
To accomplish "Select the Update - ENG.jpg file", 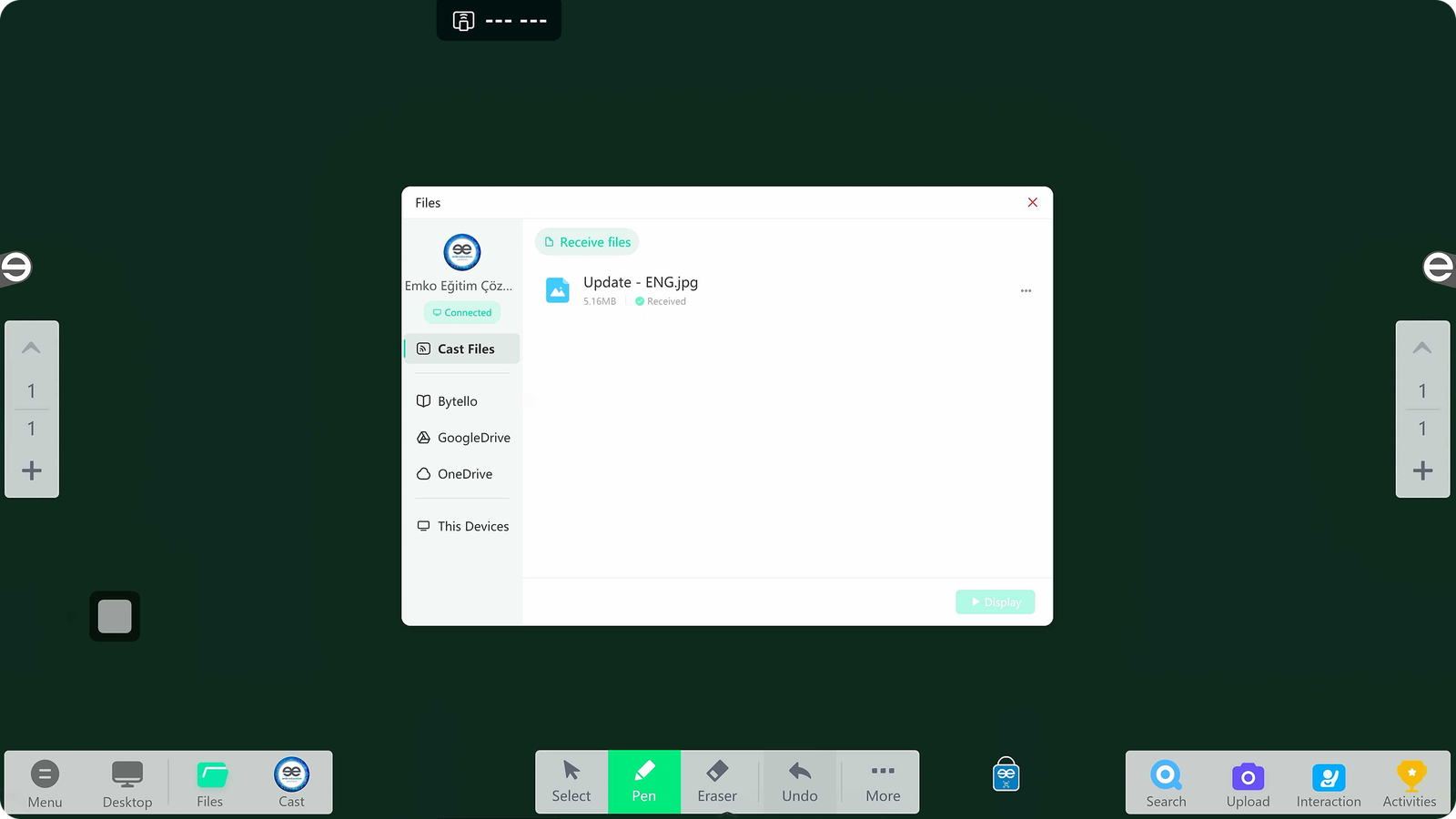I will coord(641,289).
